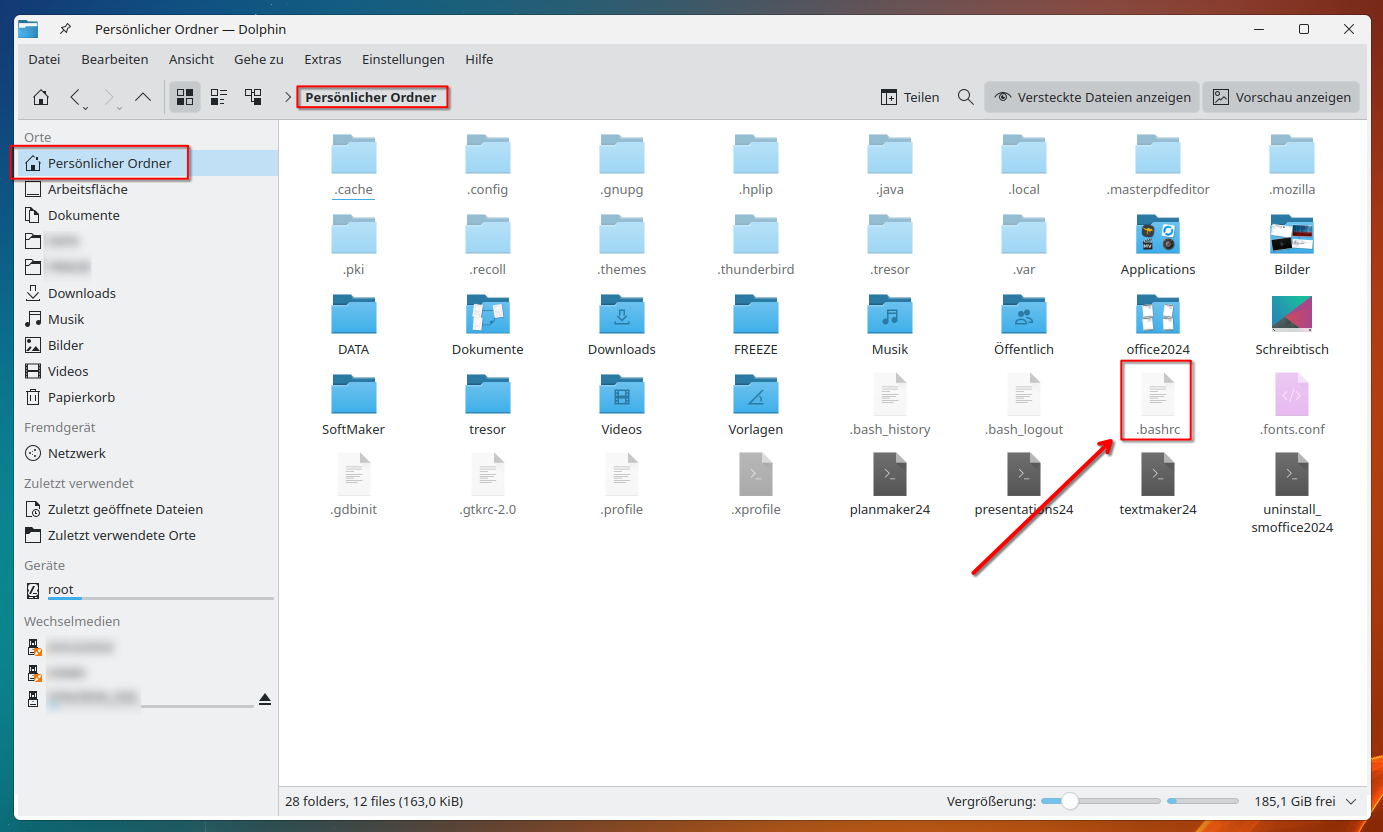Open the Ansicht menu
This screenshot has height=832, width=1383.
pos(191,59)
